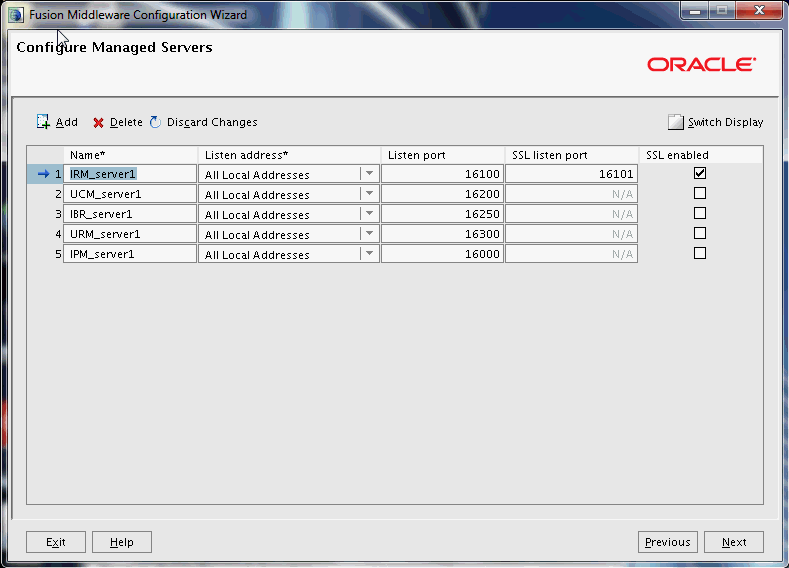The width and height of the screenshot is (789, 568).
Task: Open listen address dropdown for IBR_server1
Action: coord(369,214)
